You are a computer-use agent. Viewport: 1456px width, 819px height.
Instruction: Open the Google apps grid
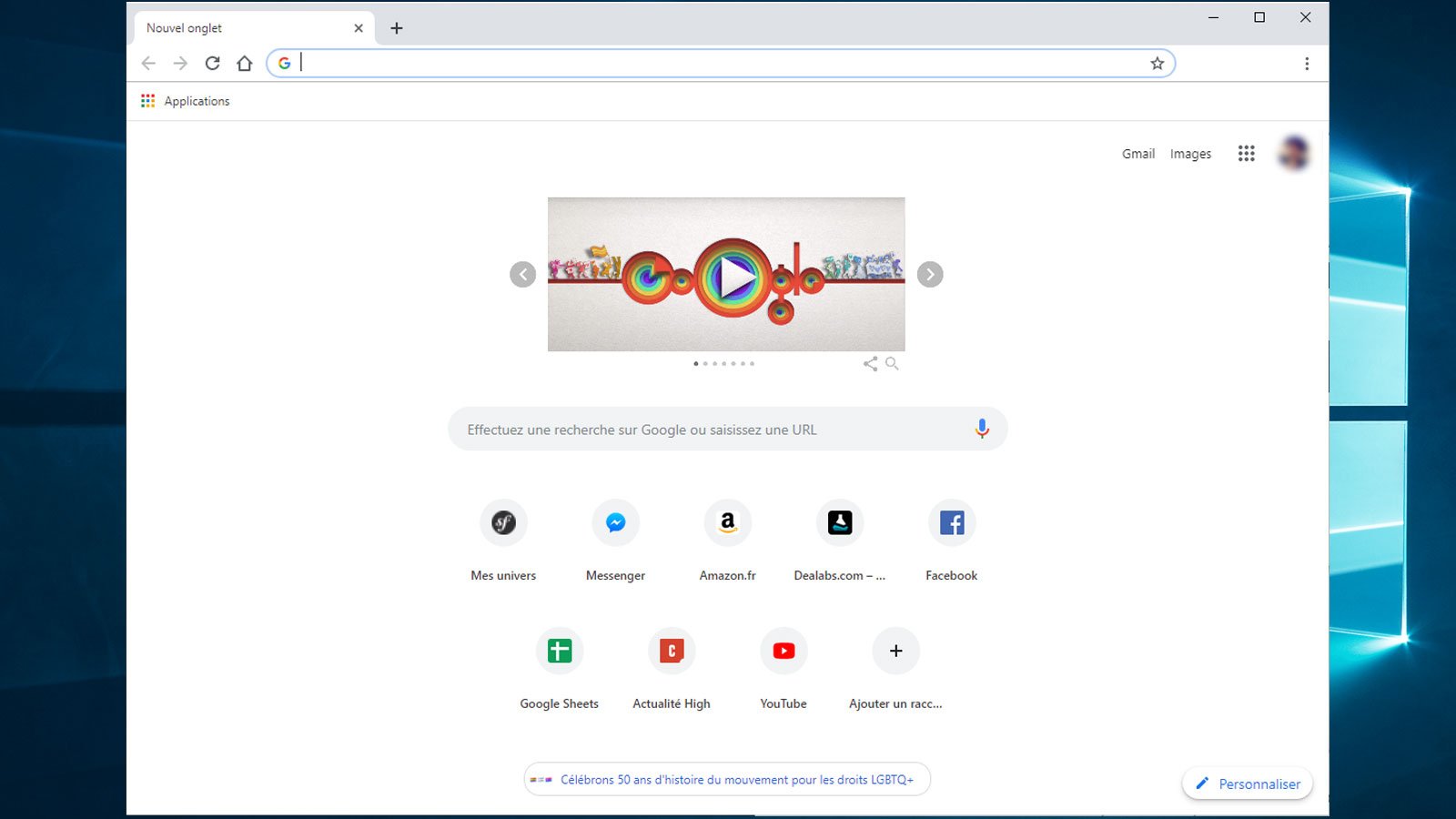point(1246,154)
